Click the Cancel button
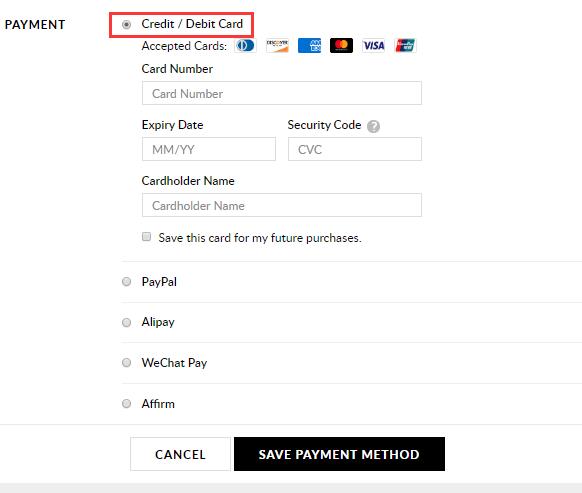582x493 pixels. coord(180,454)
